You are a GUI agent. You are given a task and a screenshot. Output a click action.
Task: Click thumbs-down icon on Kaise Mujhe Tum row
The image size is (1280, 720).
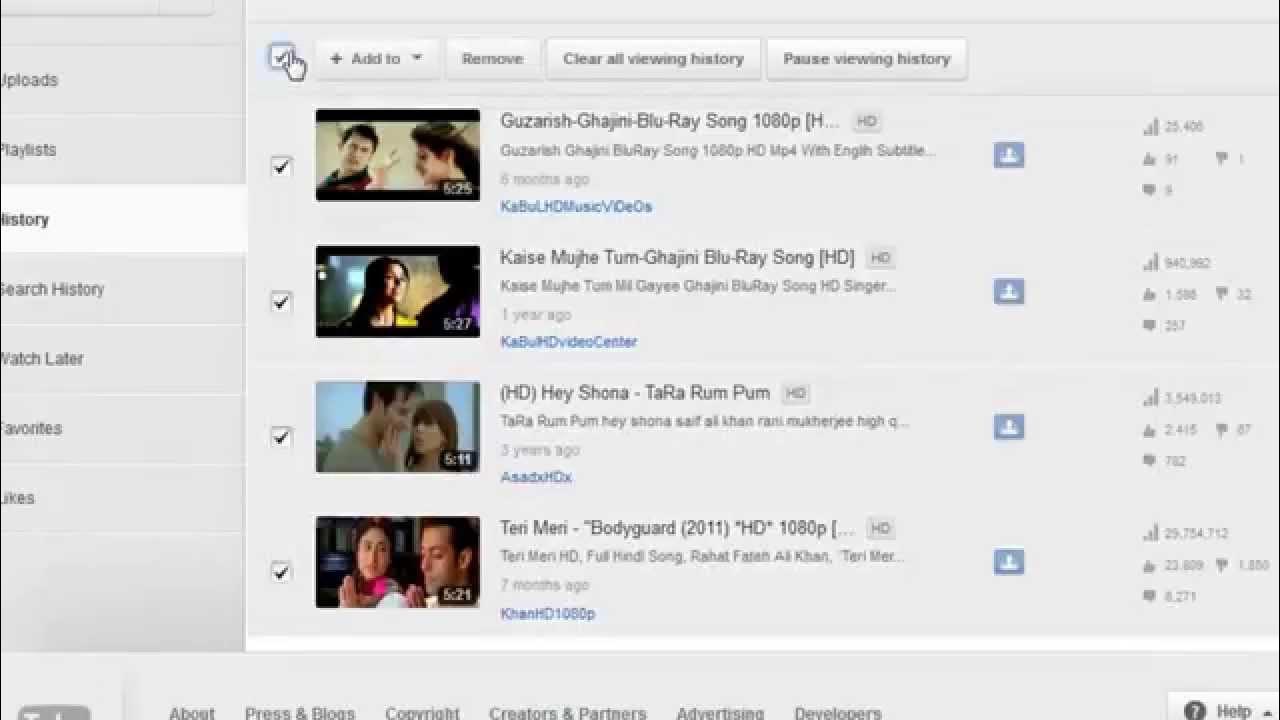tap(1222, 294)
